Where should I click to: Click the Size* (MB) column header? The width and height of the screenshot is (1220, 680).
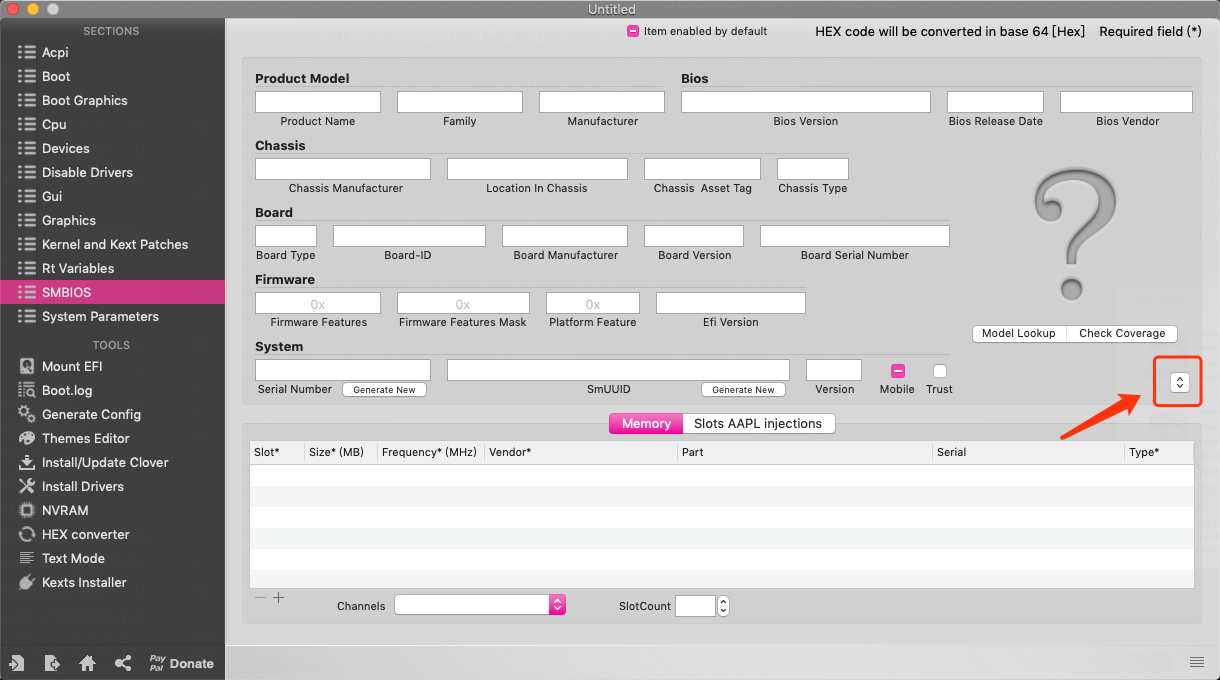pos(340,452)
